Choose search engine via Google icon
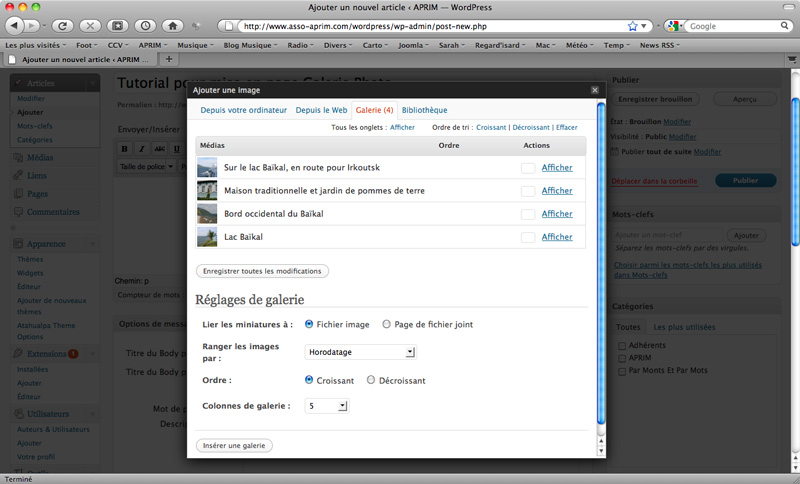Viewport: 800px width, 484px height. (x=673, y=26)
